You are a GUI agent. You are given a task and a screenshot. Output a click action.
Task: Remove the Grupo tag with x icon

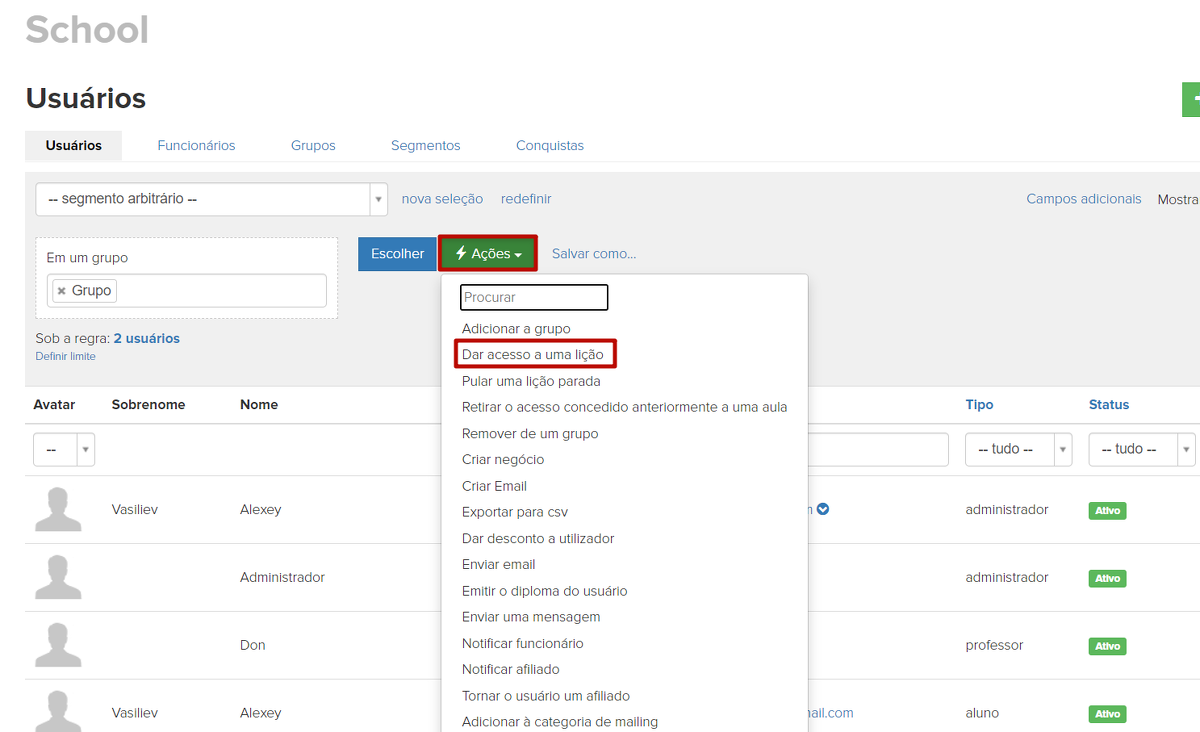62,291
